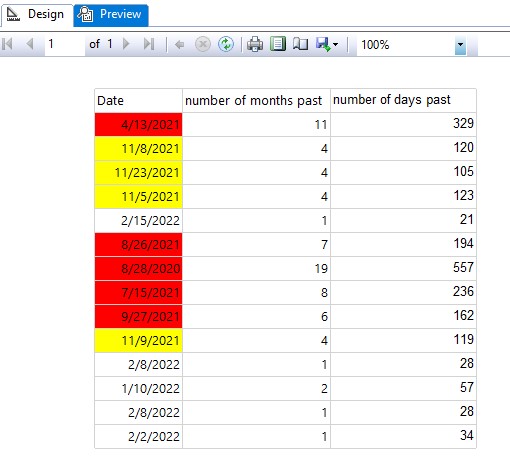
Task: Select the 11/5/2021 date cell
Action: click(x=138, y=196)
